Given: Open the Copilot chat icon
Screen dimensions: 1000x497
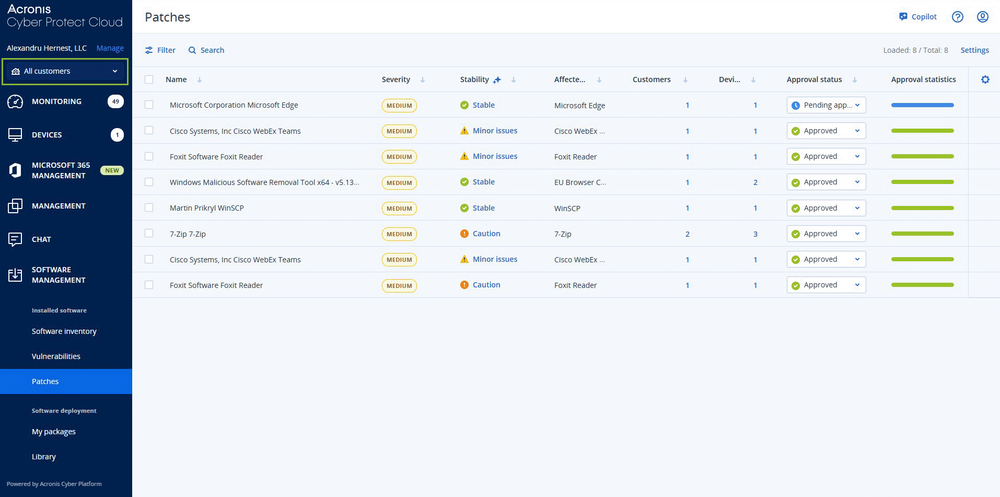Looking at the screenshot, I should click(x=903, y=17).
